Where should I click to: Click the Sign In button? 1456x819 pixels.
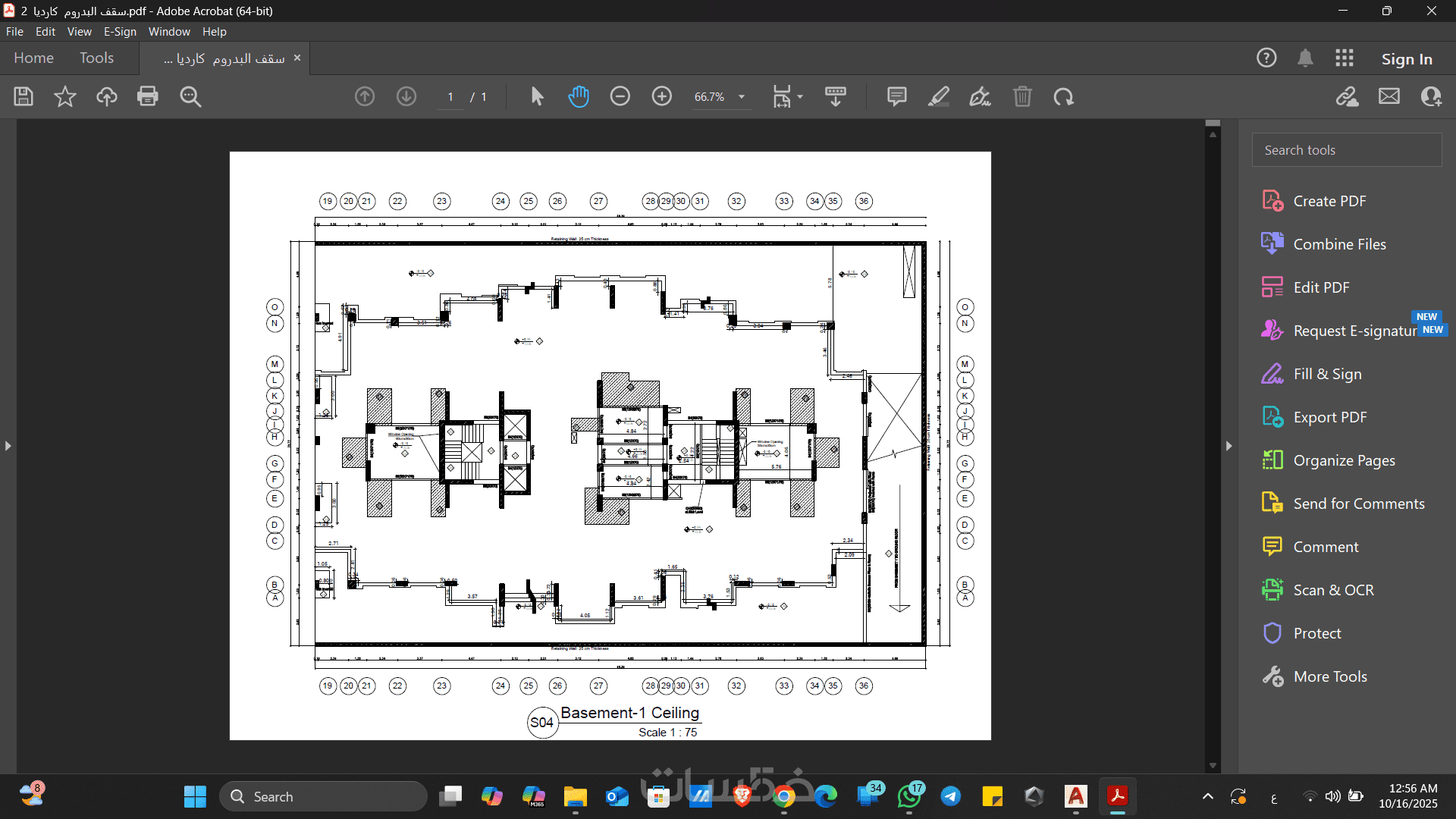[1407, 59]
